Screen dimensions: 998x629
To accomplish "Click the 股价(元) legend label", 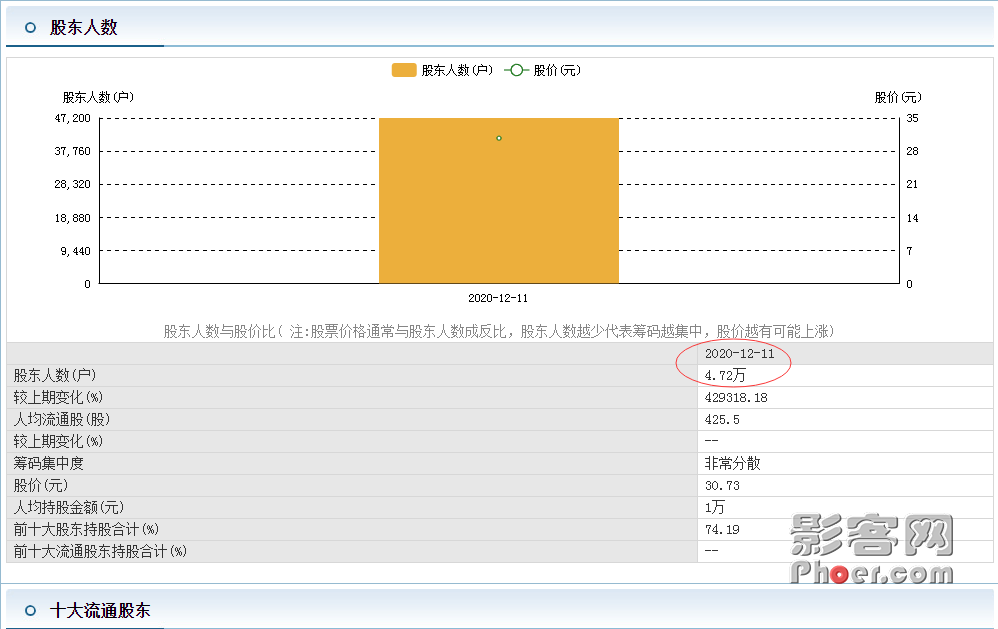I will click(557, 70).
